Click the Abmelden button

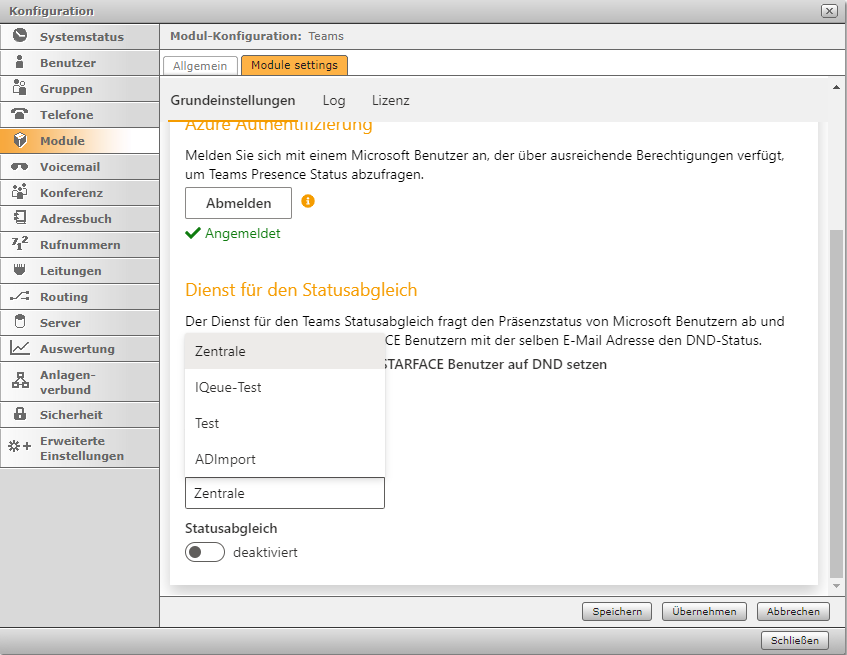[x=238, y=203]
